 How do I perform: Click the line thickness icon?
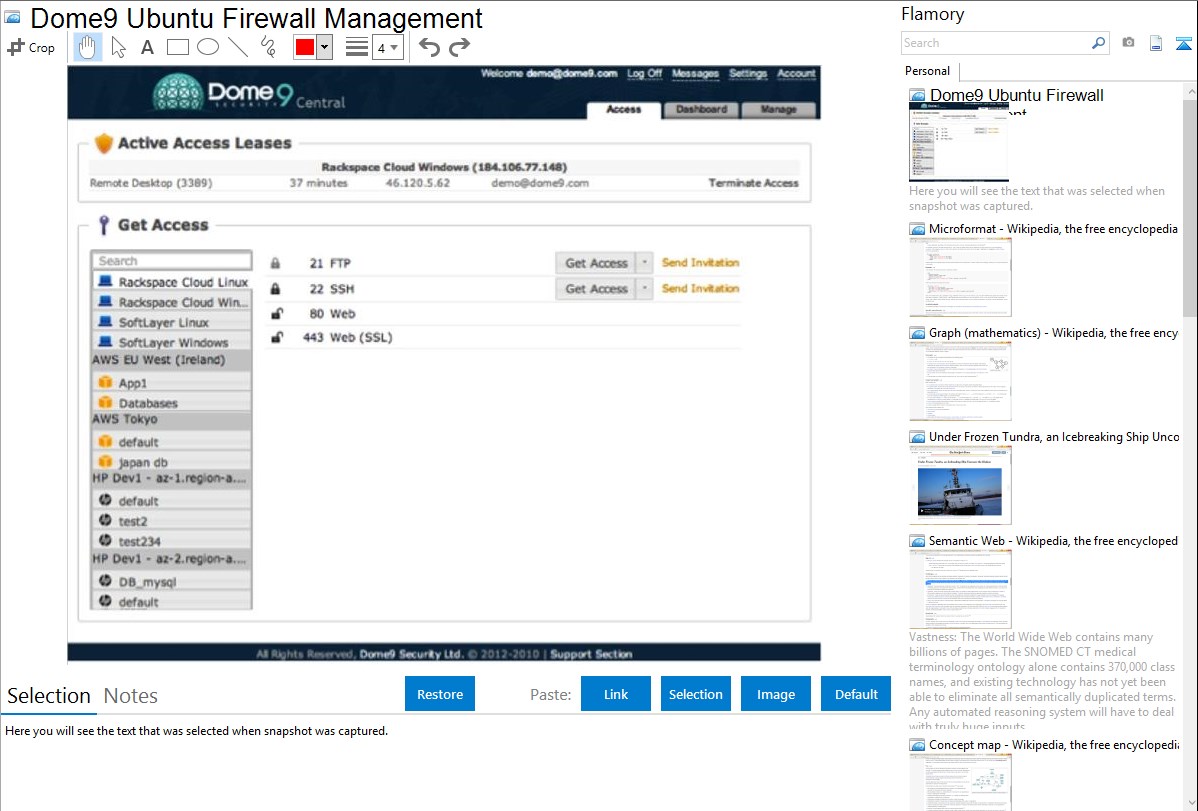coord(357,47)
